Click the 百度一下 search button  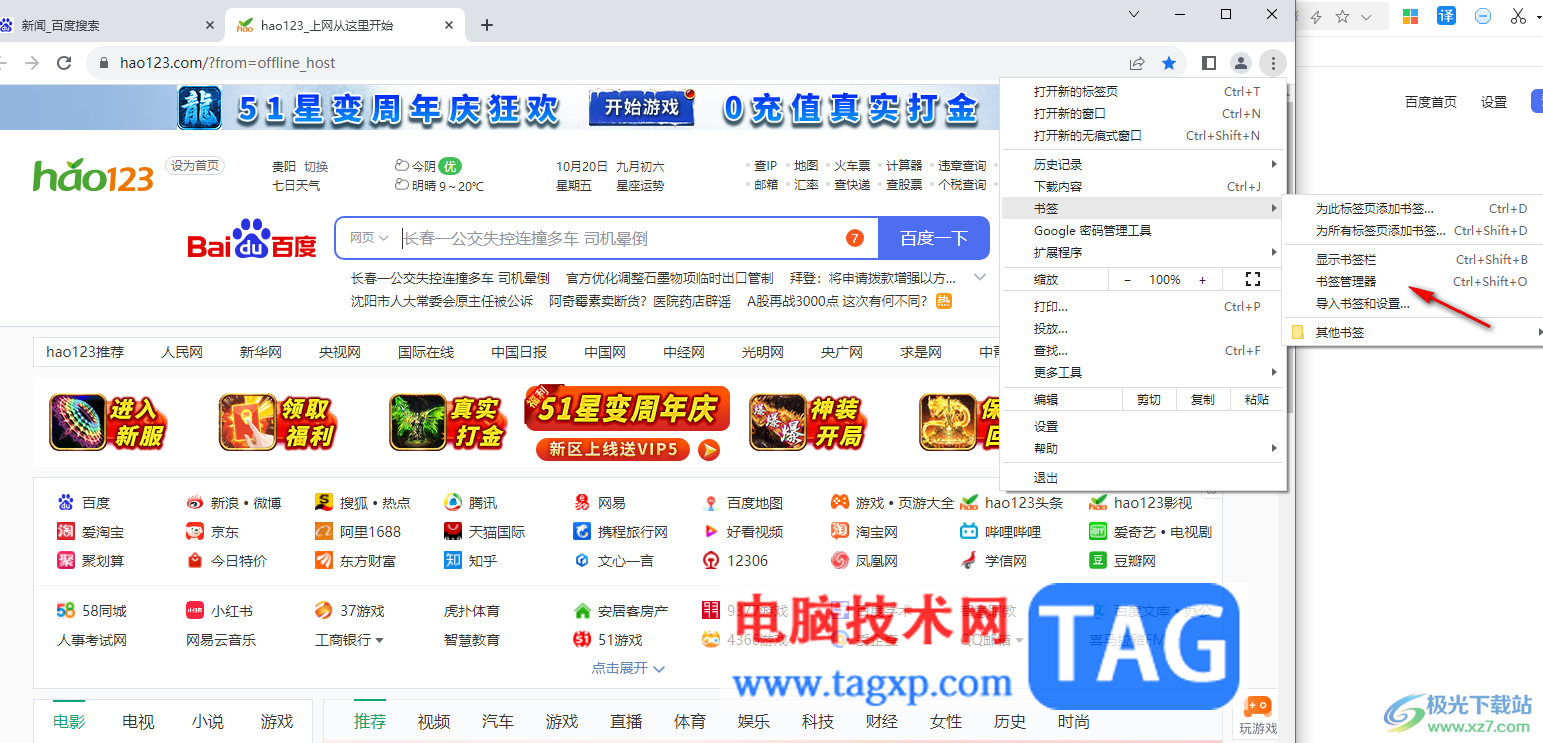point(934,238)
